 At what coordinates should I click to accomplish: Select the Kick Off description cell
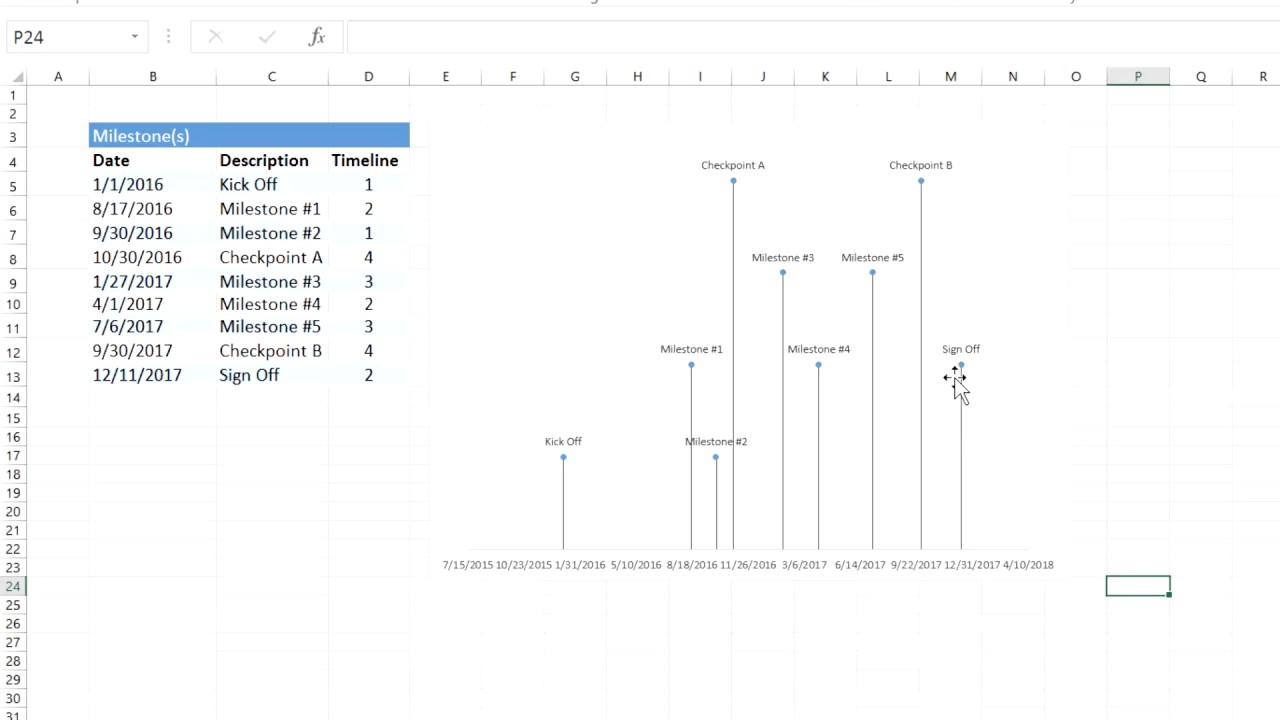(272, 184)
